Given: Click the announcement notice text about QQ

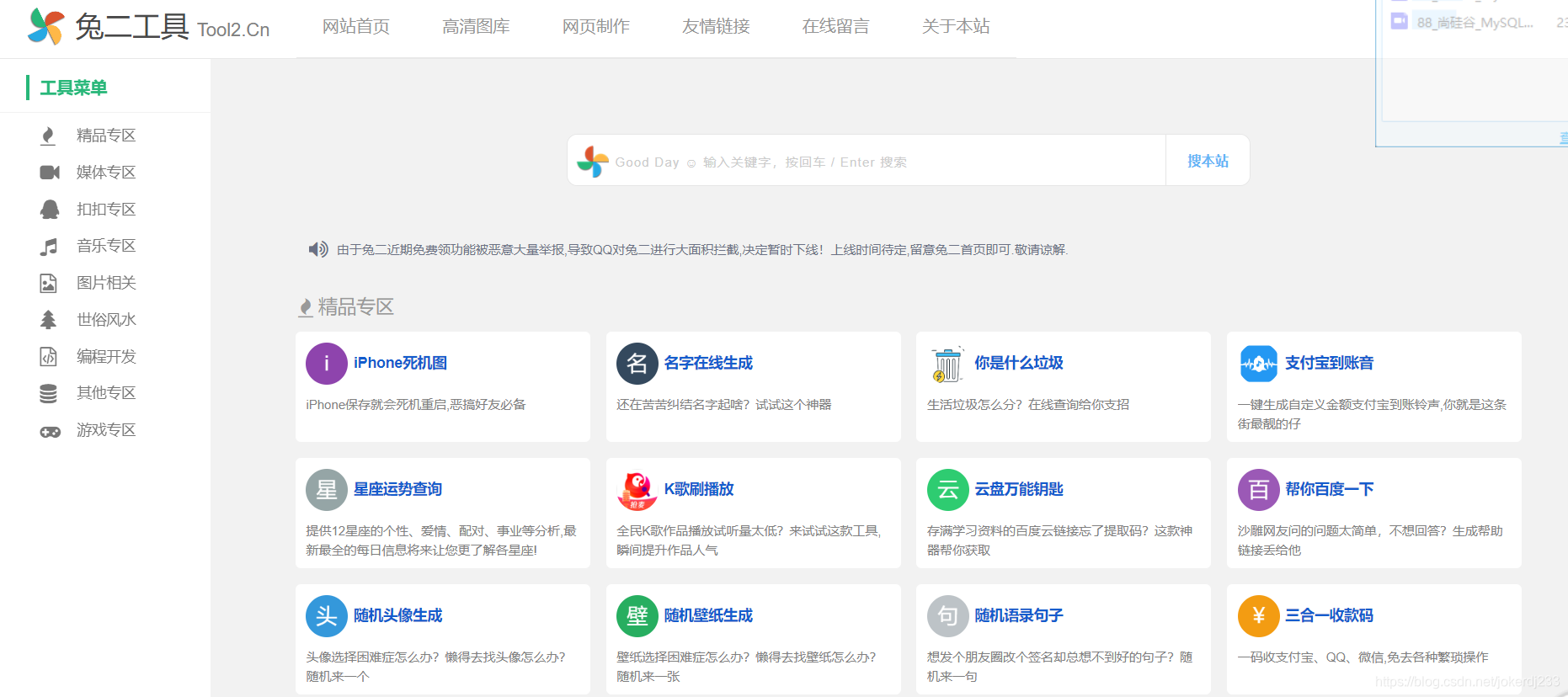Looking at the screenshot, I should pos(702,250).
